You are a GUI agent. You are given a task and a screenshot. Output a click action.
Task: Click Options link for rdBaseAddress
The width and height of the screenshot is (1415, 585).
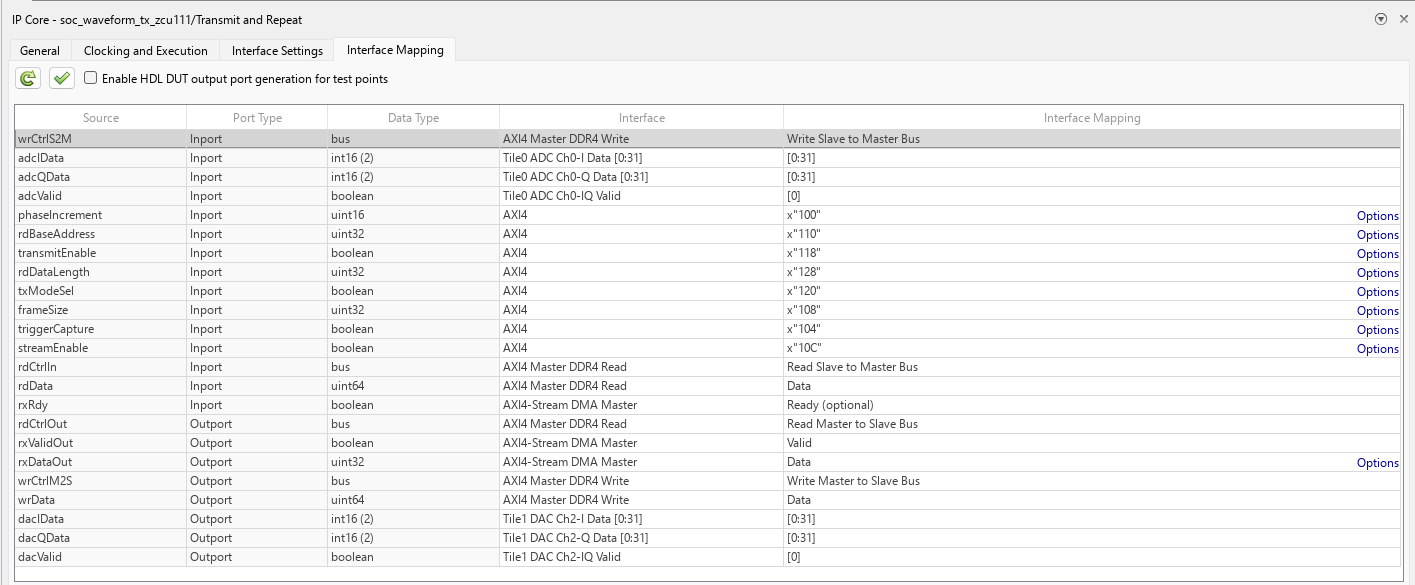click(x=1377, y=235)
